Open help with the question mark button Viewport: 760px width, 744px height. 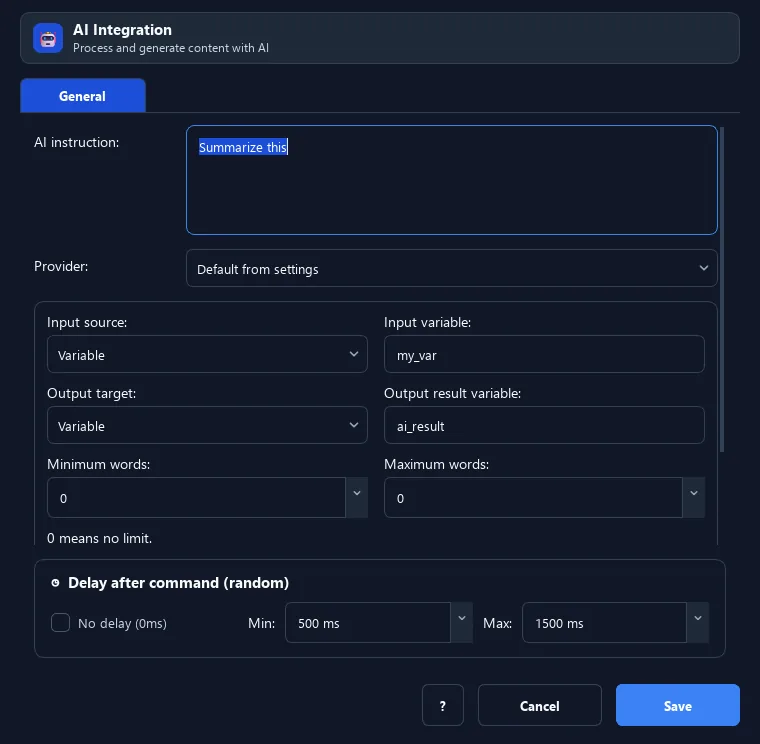point(443,705)
